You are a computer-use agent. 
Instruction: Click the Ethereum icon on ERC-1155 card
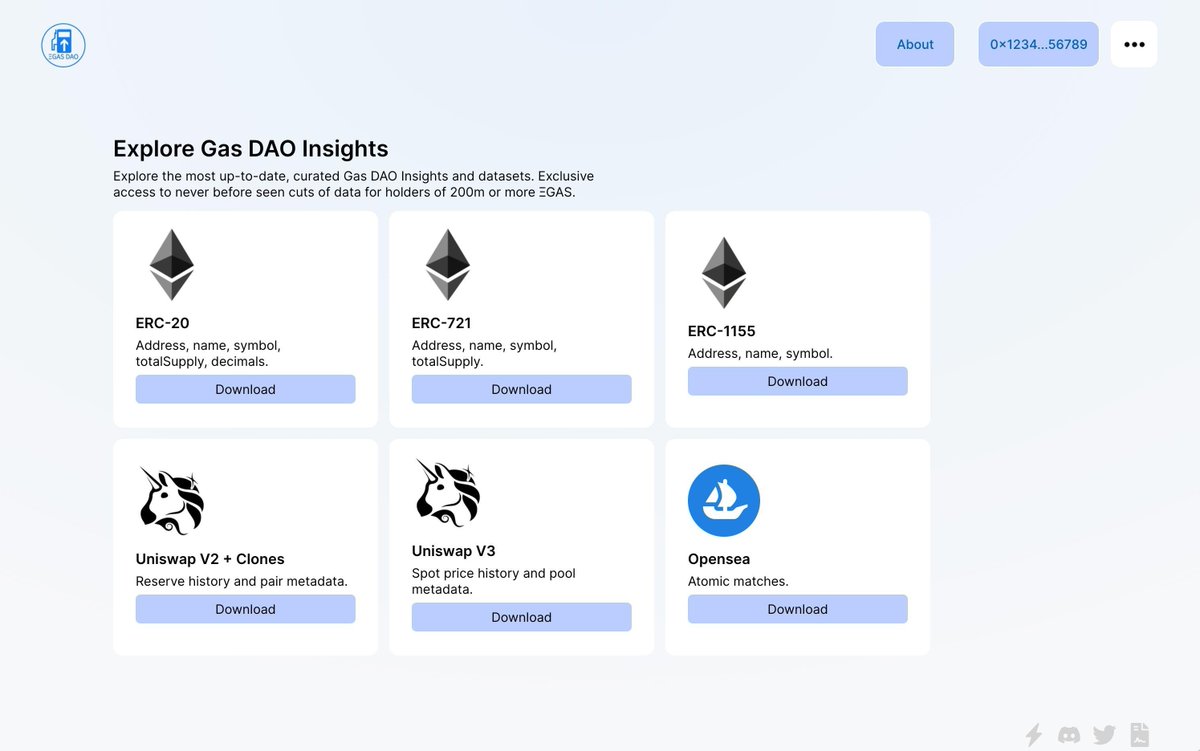tap(724, 273)
